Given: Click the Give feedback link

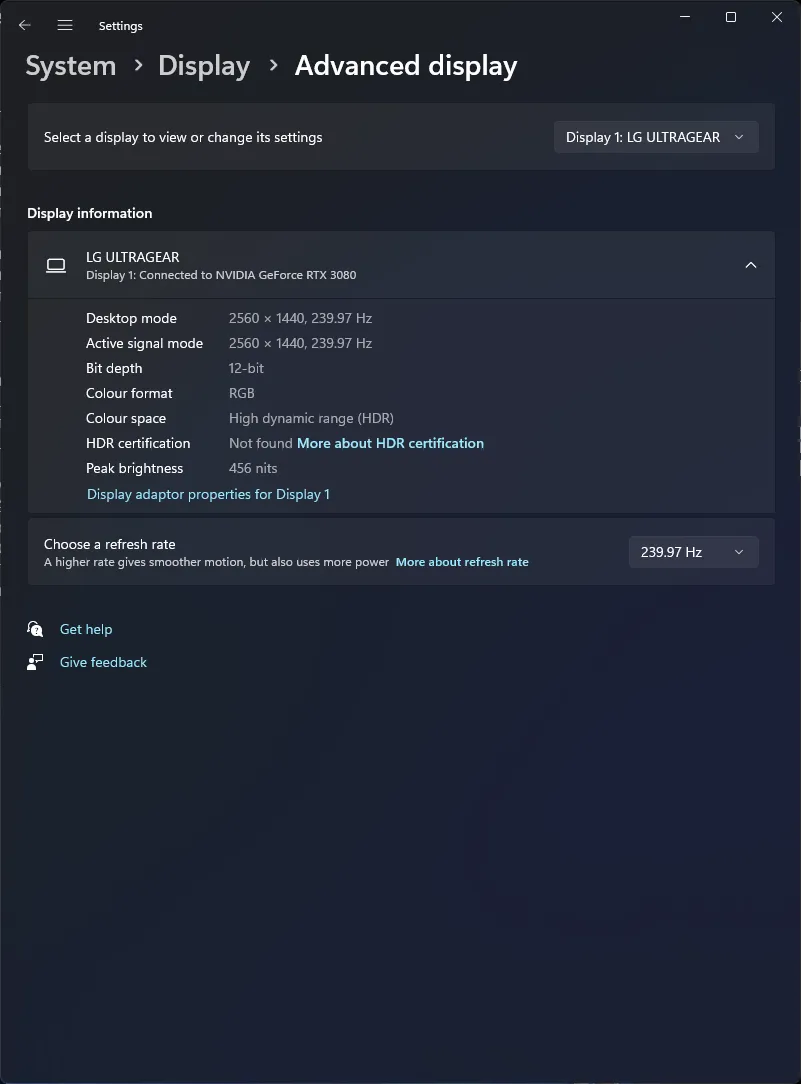Looking at the screenshot, I should pos(103,662).
